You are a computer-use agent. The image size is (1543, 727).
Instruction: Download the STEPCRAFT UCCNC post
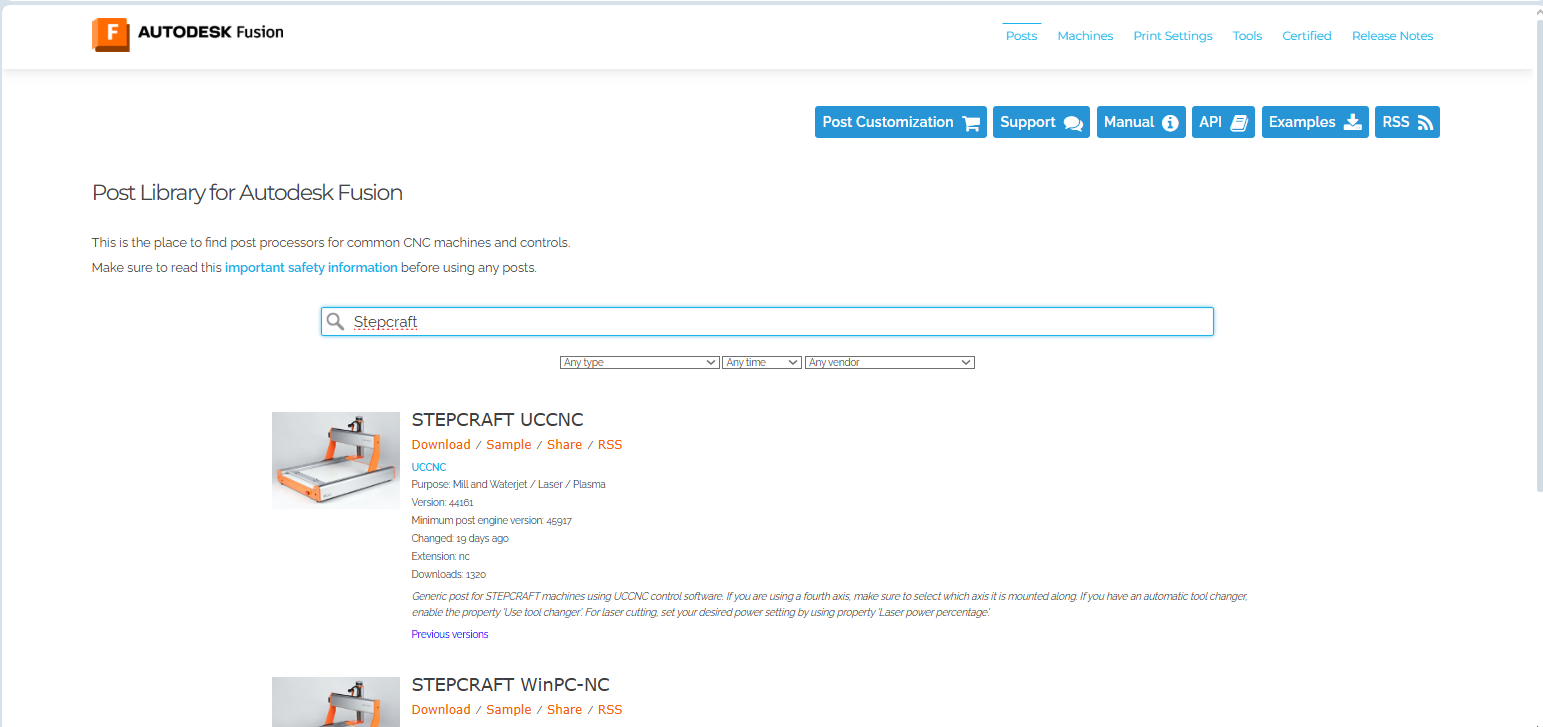coord(441,445)
